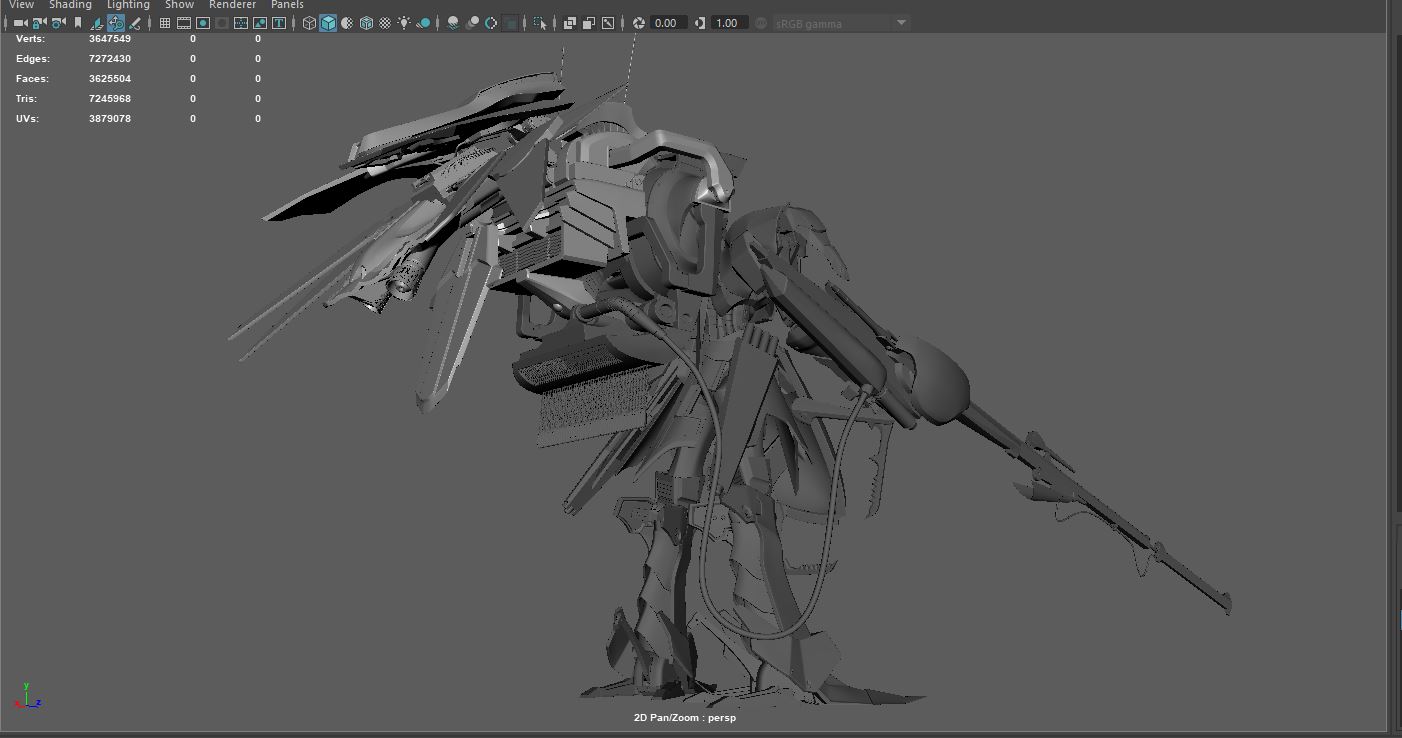Viewport: 1402px width, 738px height.
Task: Toggle the Lock Camera icon
Action: pyautogui.click(x=39, y=23)
